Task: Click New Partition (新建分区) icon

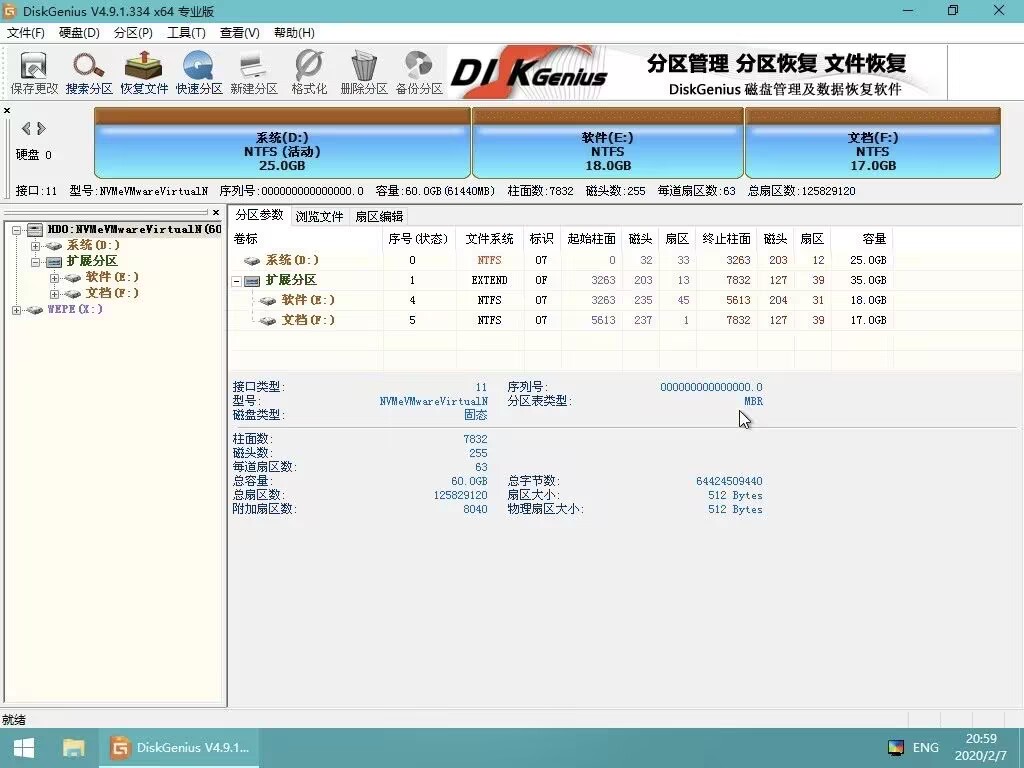Action: 253,72
